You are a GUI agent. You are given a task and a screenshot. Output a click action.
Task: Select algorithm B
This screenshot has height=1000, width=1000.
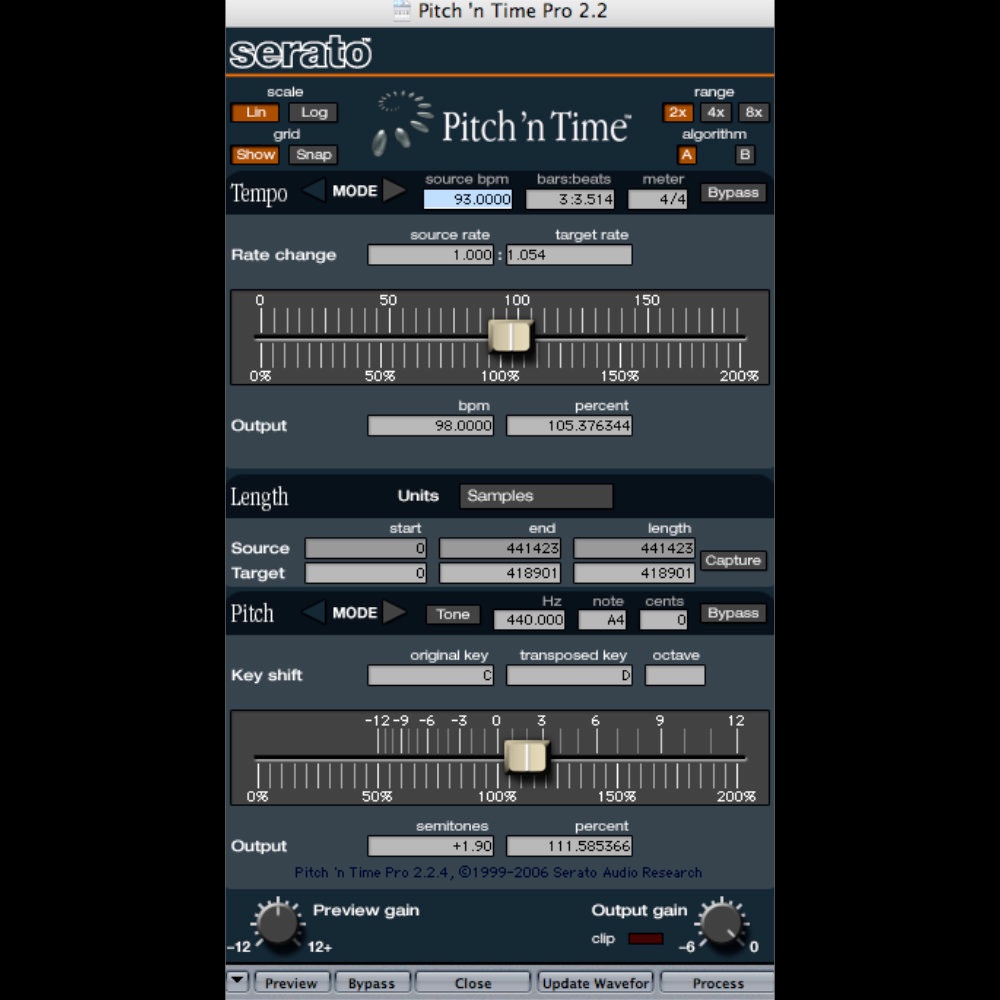tap(745, 155)
